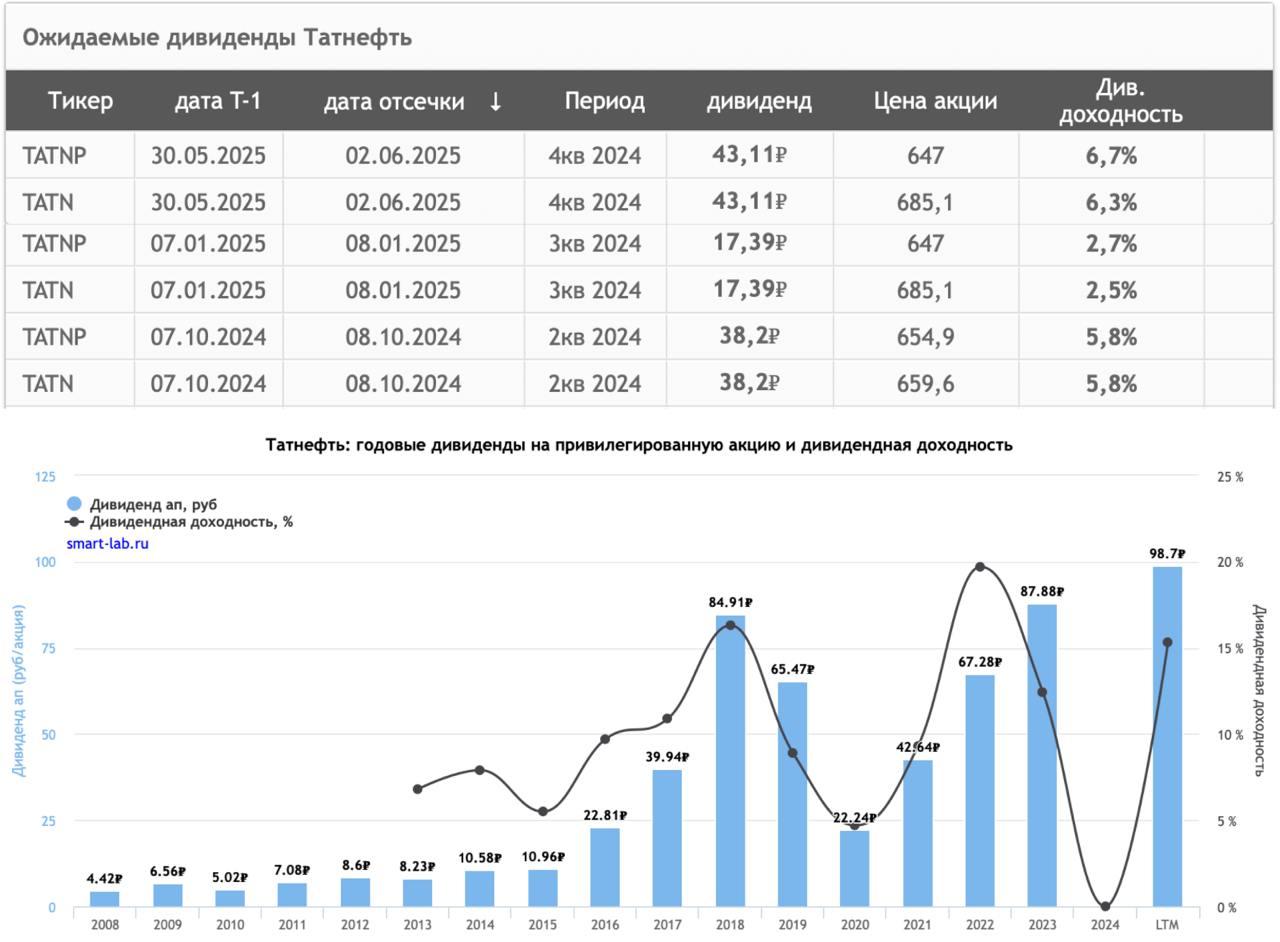Image resolution: width=1280 pixels, height=942 pixels.
Task: Click the 2022 peak yield data point
Action: [980, 567]
